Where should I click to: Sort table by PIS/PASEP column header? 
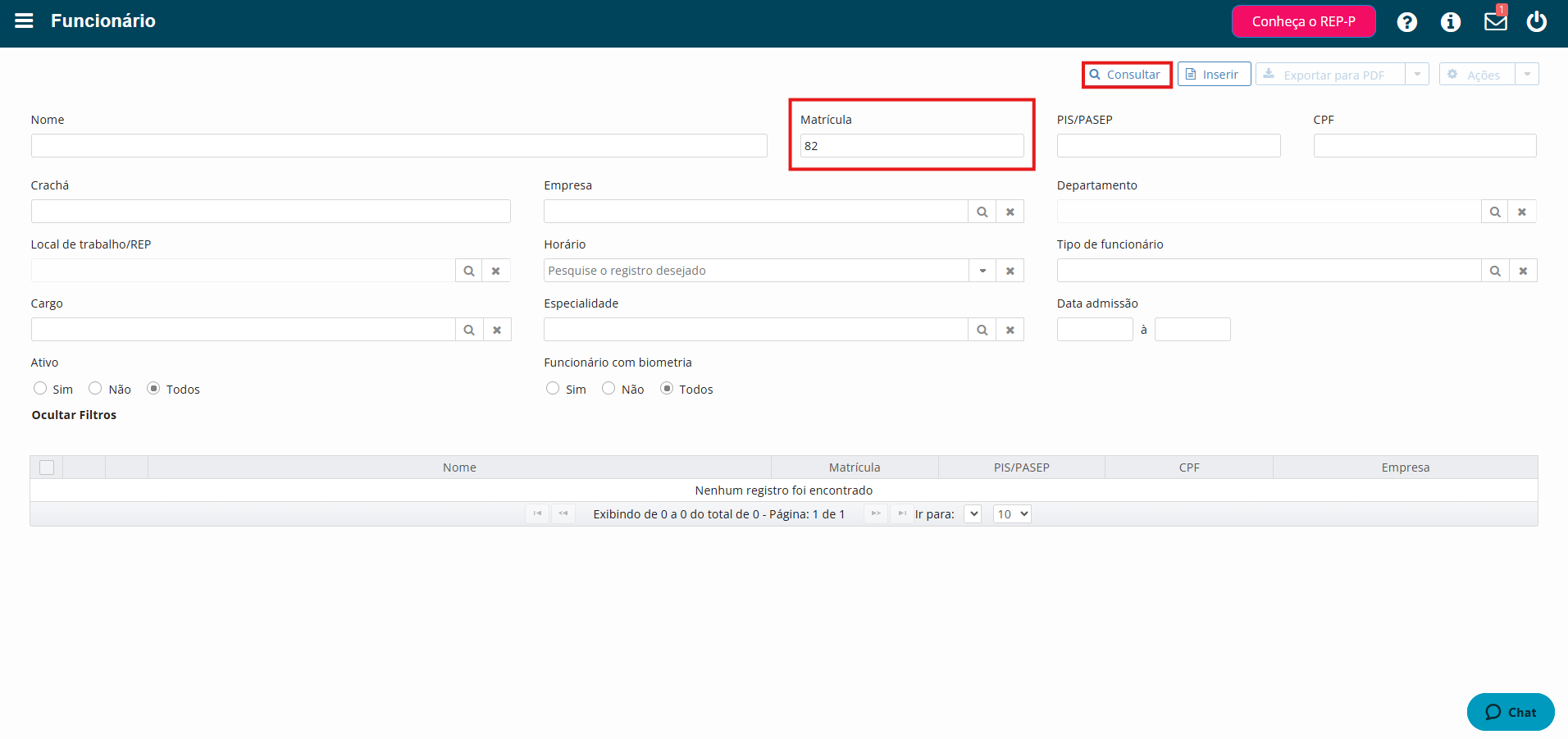pos(1022,468)
